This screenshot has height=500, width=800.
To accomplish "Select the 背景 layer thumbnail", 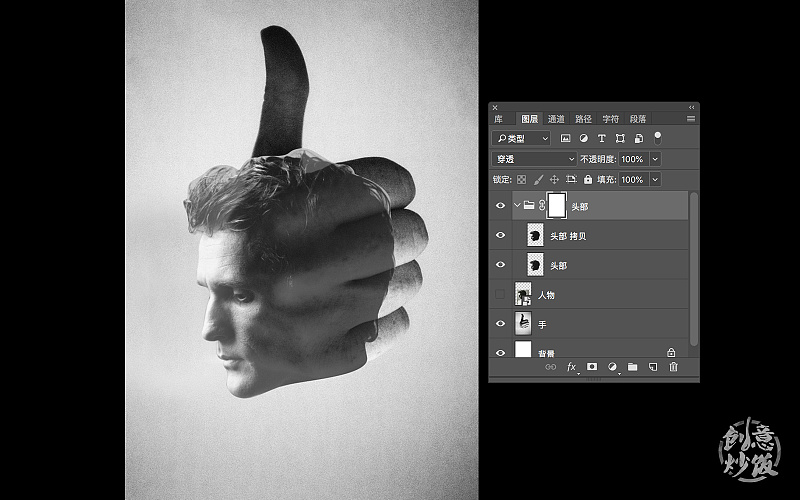I will click(523, 350).
